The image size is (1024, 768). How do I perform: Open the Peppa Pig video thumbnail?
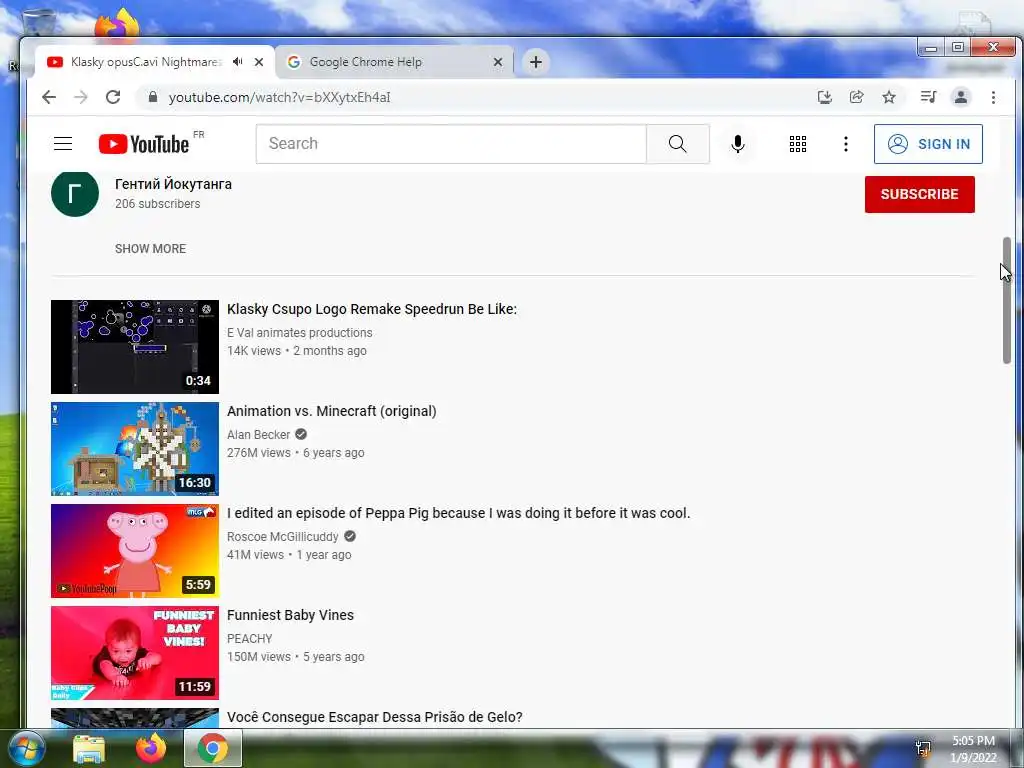pyautogui.click(x=135, y=551)
